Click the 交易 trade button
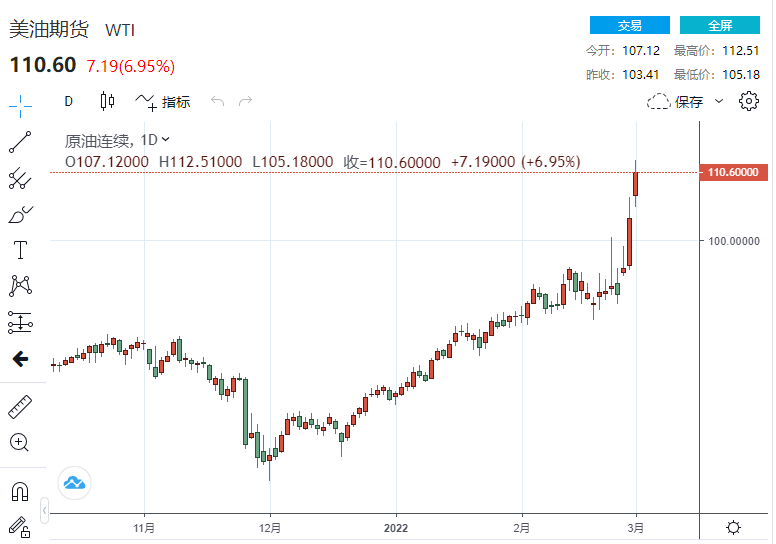This screenshot has width=776, height=544. click(630, 25)
